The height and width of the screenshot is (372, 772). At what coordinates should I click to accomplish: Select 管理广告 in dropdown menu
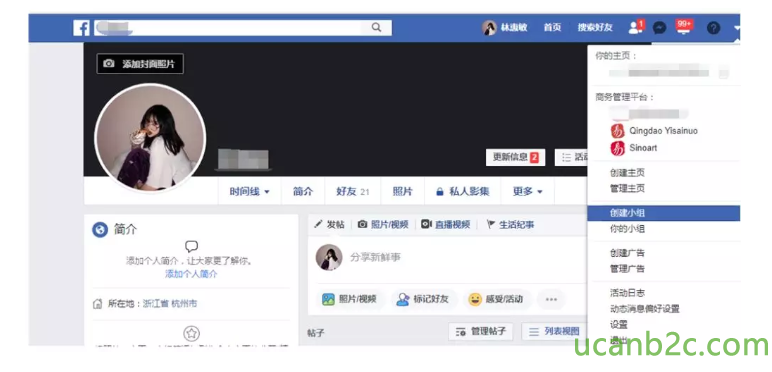627,269
